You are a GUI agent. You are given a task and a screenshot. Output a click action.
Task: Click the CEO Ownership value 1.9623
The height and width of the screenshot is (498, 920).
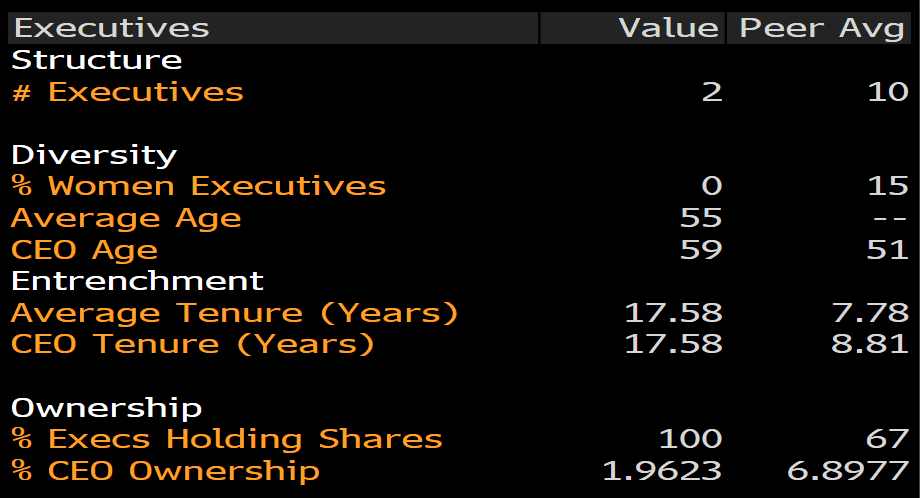pos(663,471)
